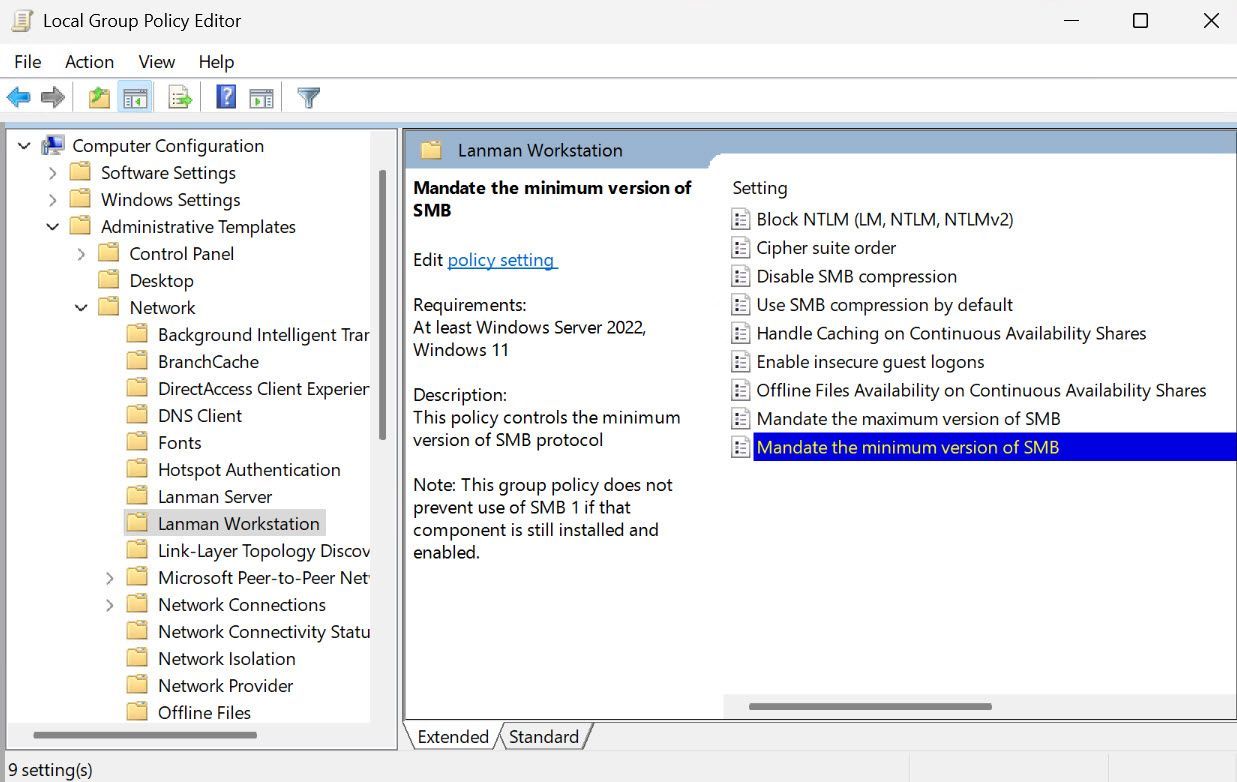Viewport: 1237px width, 782px height.
Task: Select the Enable insecure guest logons setting
Action: coord(869,361)
